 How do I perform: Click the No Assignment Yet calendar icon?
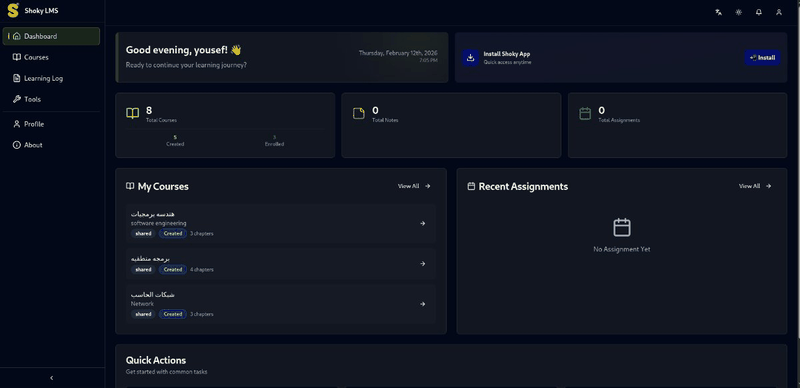click(622, 227)
